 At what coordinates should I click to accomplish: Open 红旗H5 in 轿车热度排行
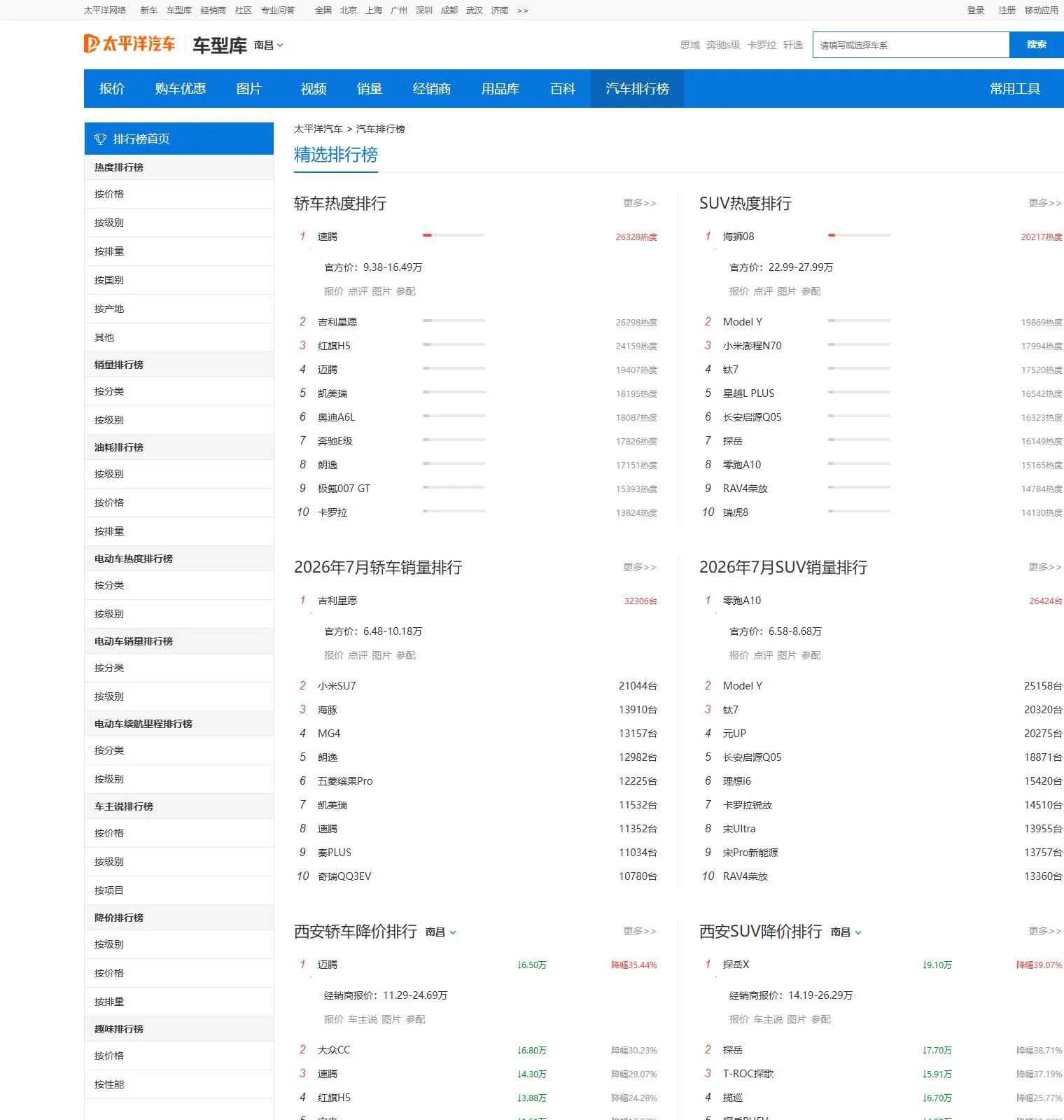(x=334, y=346)
